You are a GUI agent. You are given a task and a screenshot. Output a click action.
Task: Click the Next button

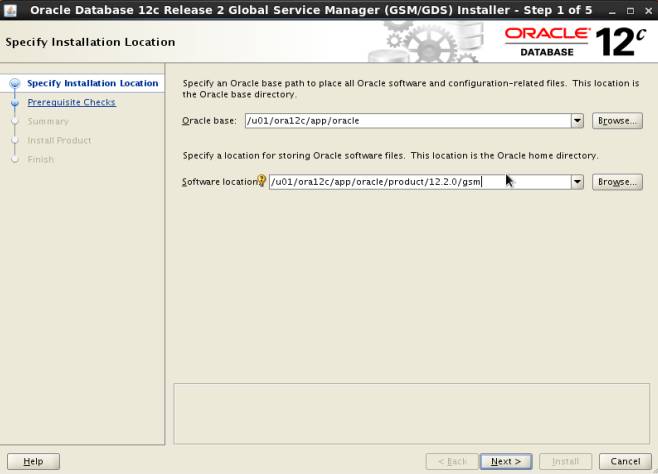pos(506,461)
